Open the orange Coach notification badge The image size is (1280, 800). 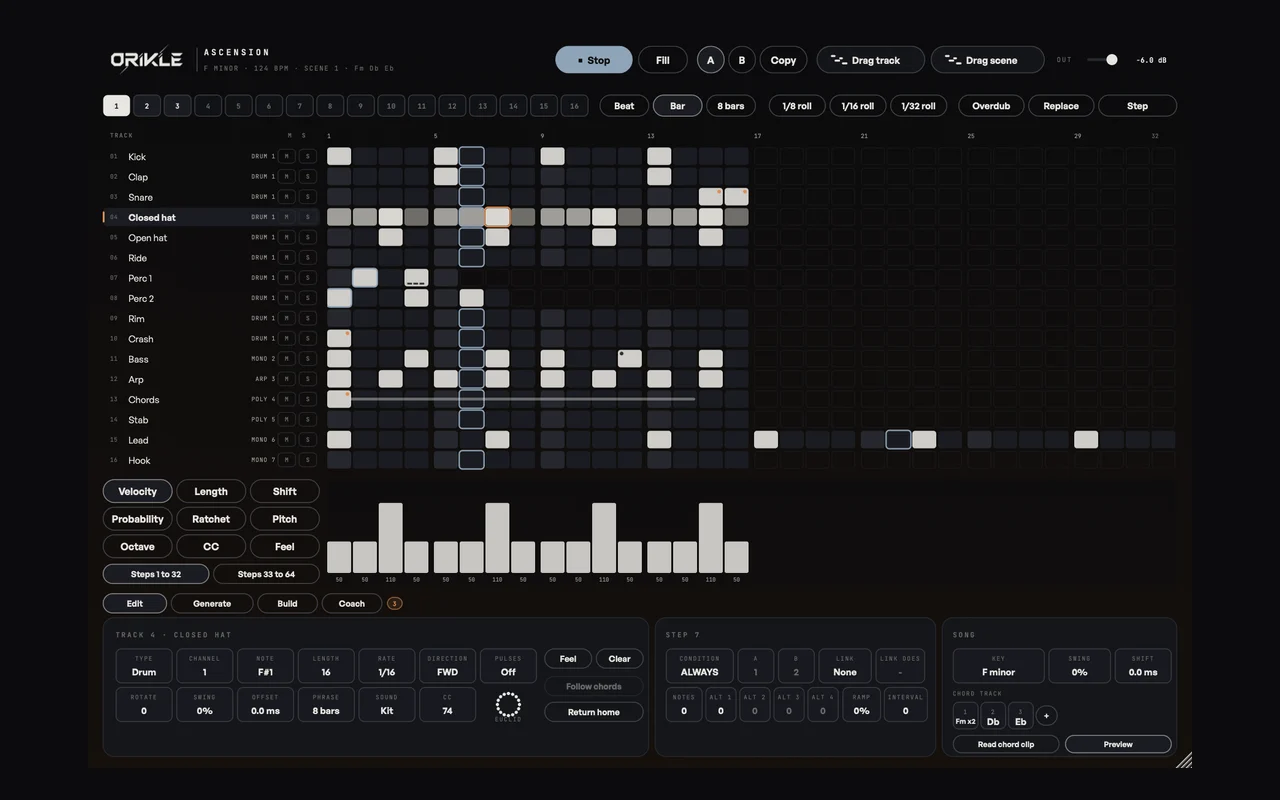point(394,603)
